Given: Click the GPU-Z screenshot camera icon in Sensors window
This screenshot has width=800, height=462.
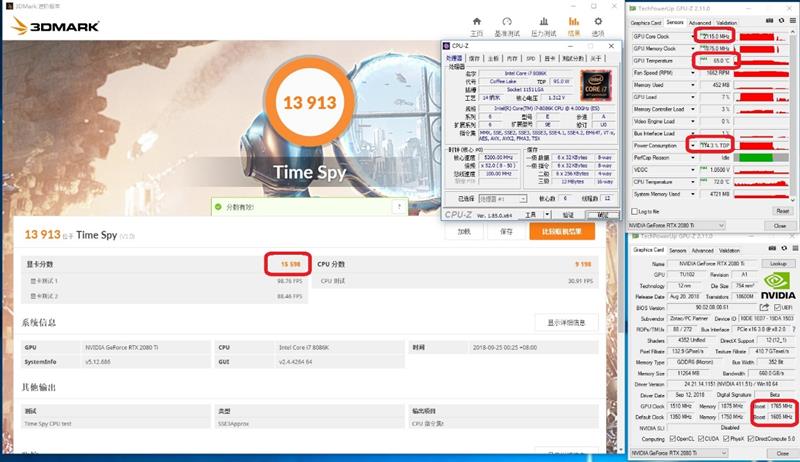Looking at the screenshot, I should tap(770, 22).
